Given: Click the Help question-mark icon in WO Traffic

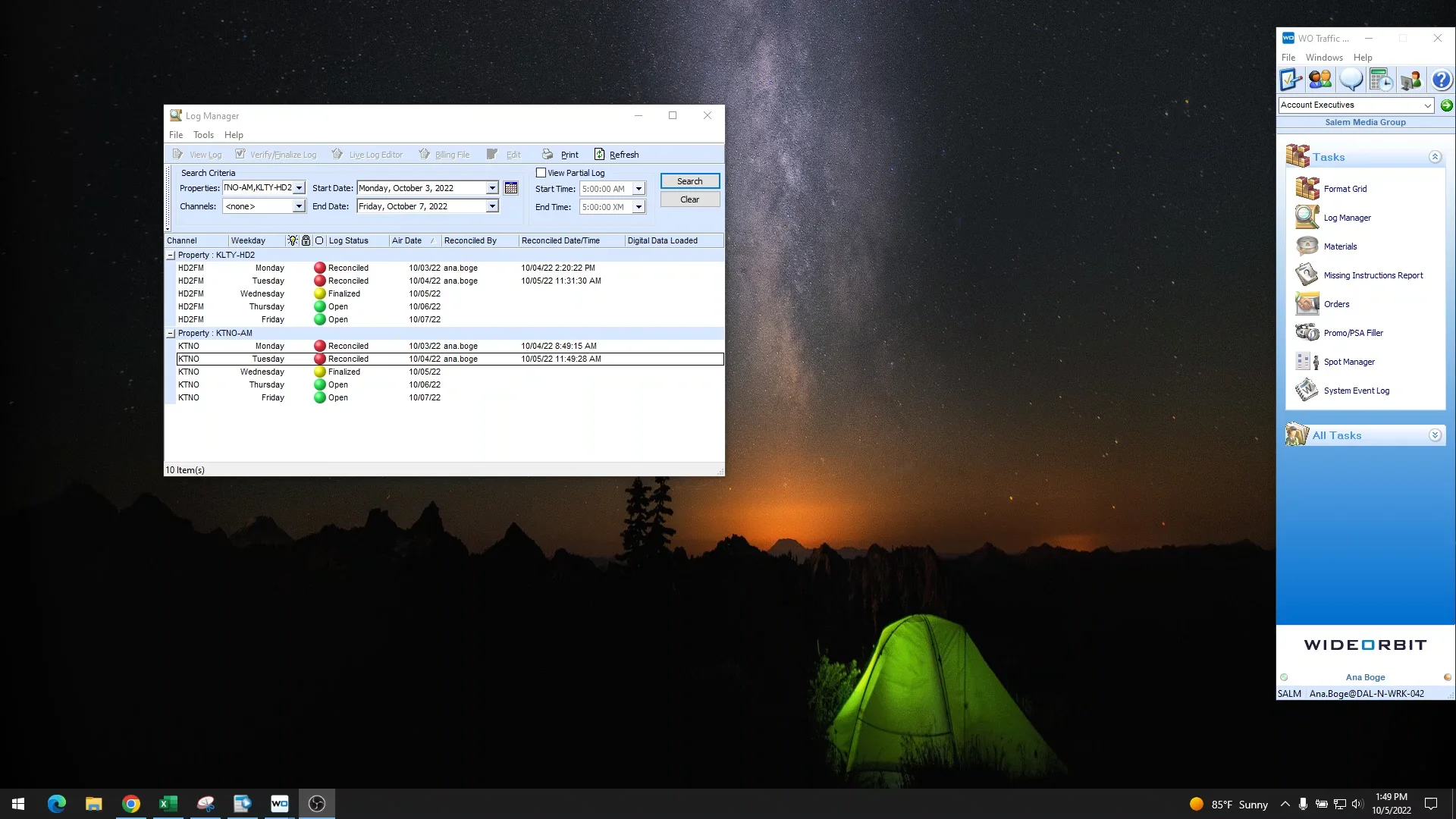Looking at the screenshot, I should pyautogui.click(x=1440, y=79).
